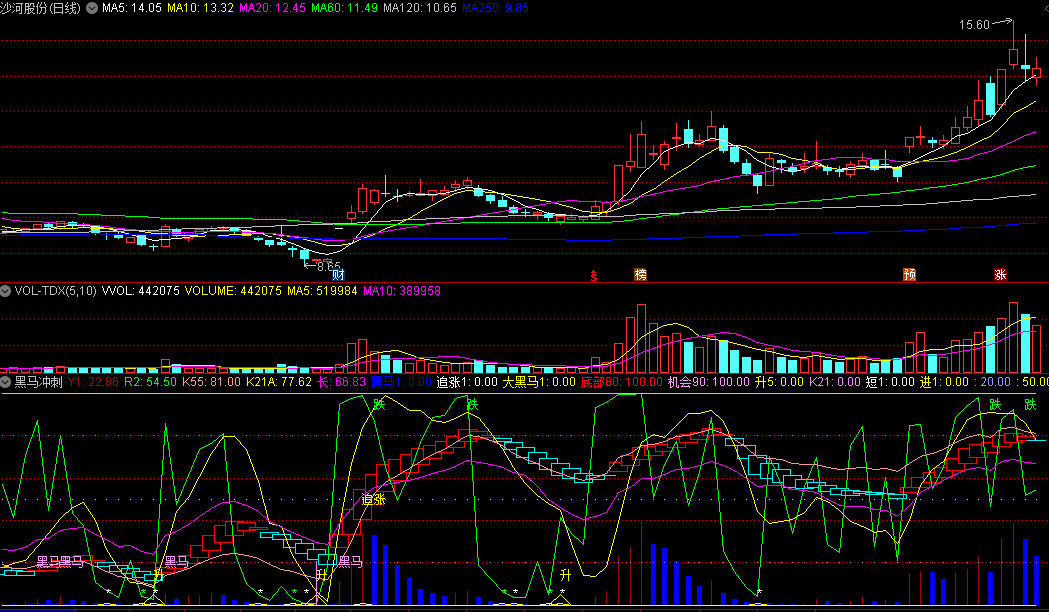Click the 进1: 0.00 value
The width and height of the screenshot is (1049, 612).
click(944, 382)
